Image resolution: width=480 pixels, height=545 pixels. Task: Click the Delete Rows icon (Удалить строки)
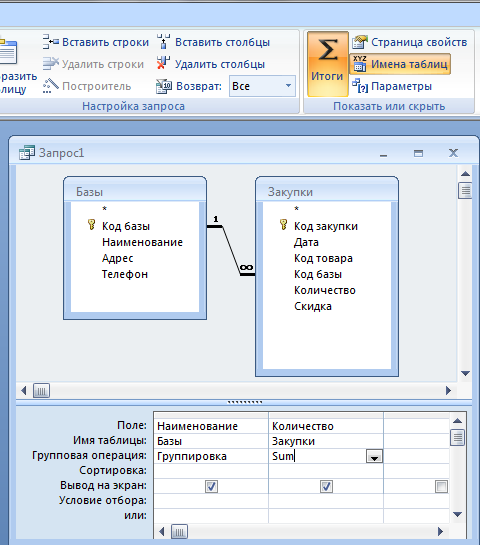51,64
